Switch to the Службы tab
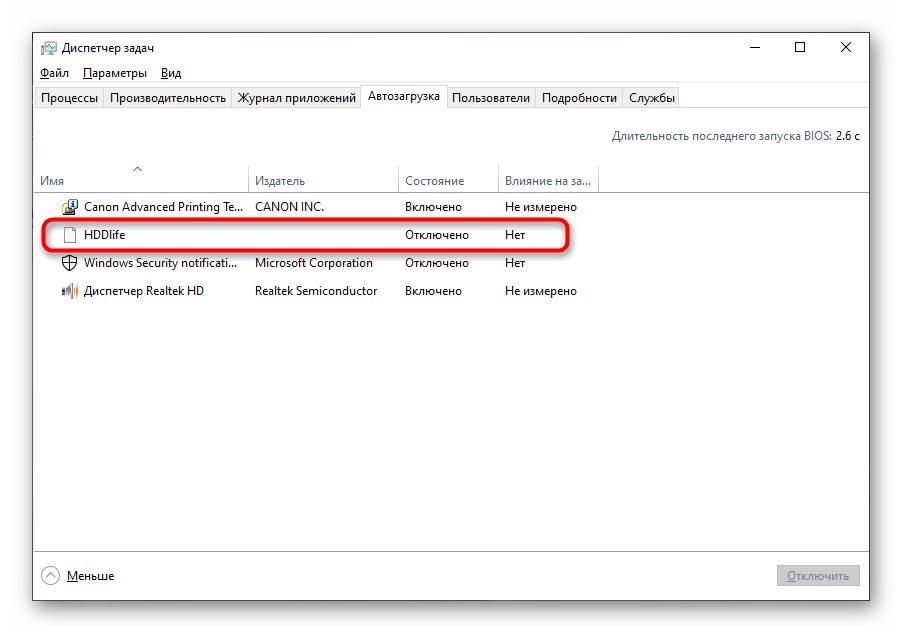Image resolution: width=902 pixels, height=633 pixels. [652, 98]
